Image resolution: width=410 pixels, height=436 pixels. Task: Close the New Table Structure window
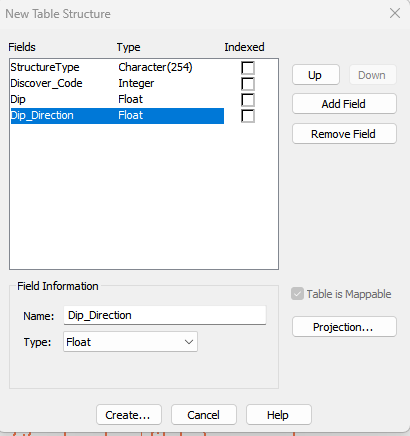coord(395,14)
